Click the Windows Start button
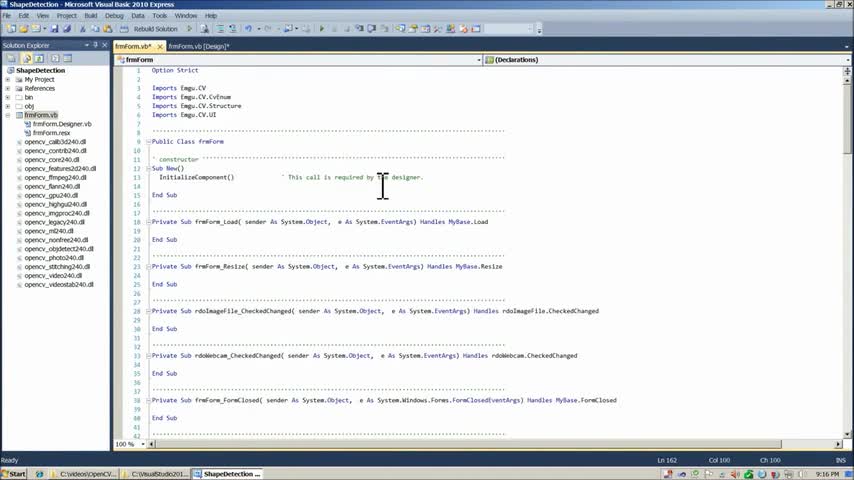The height and width of the screenshot is (480, 854). tap(14, 474)
